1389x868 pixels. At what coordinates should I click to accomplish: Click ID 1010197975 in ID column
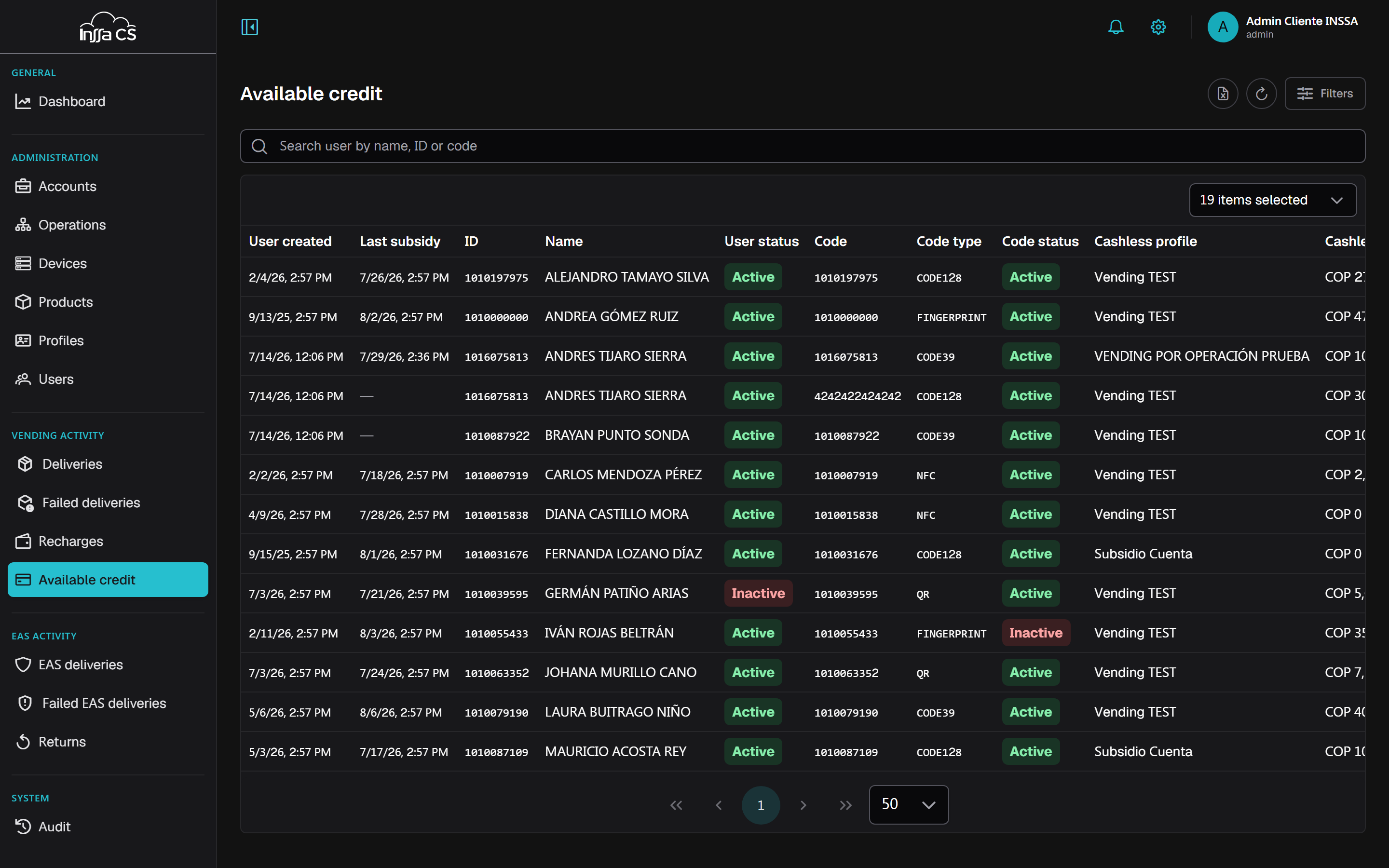(496, 278)
